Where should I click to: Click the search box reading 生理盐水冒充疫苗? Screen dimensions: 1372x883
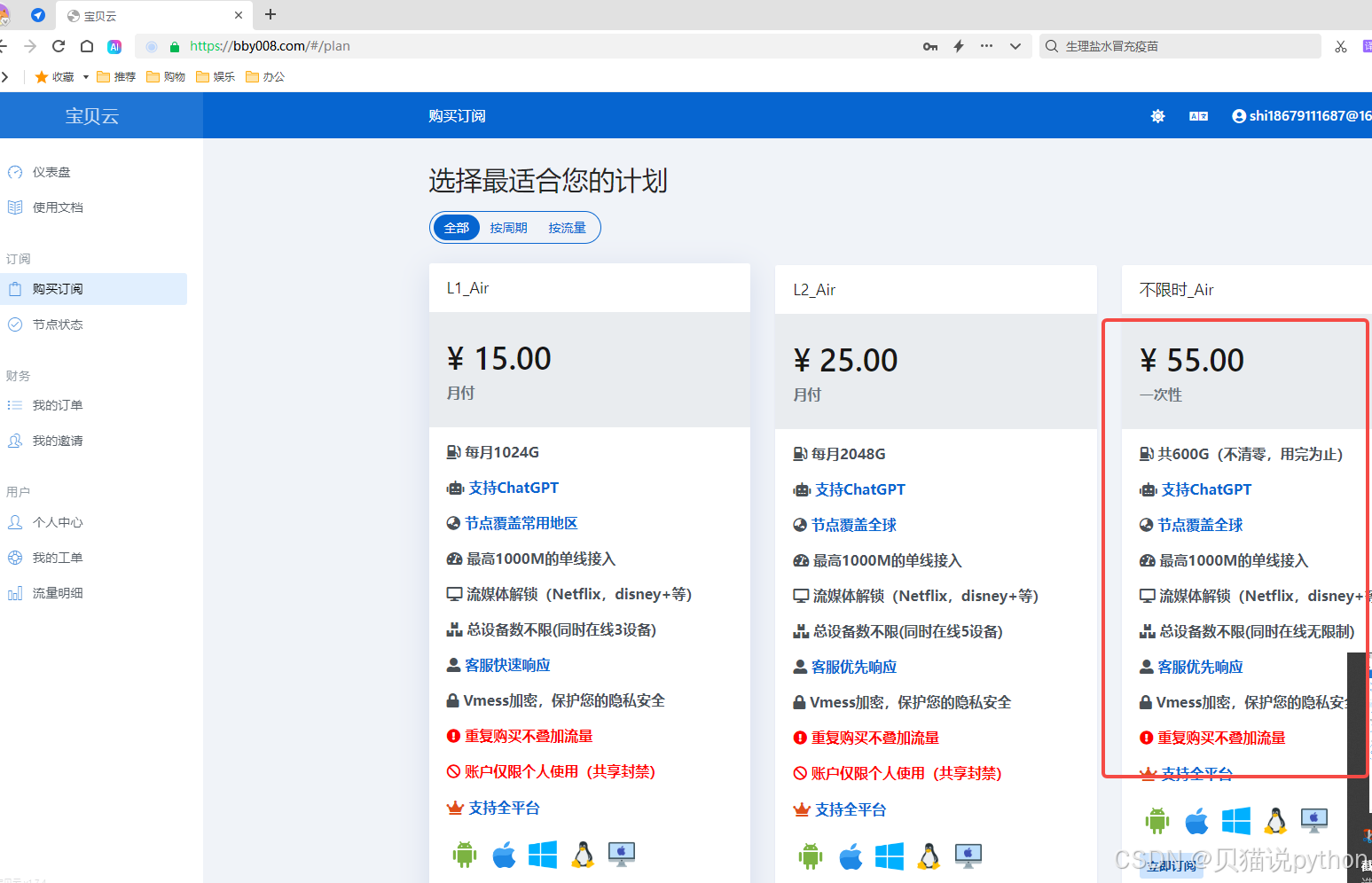tap(1180, 46)
